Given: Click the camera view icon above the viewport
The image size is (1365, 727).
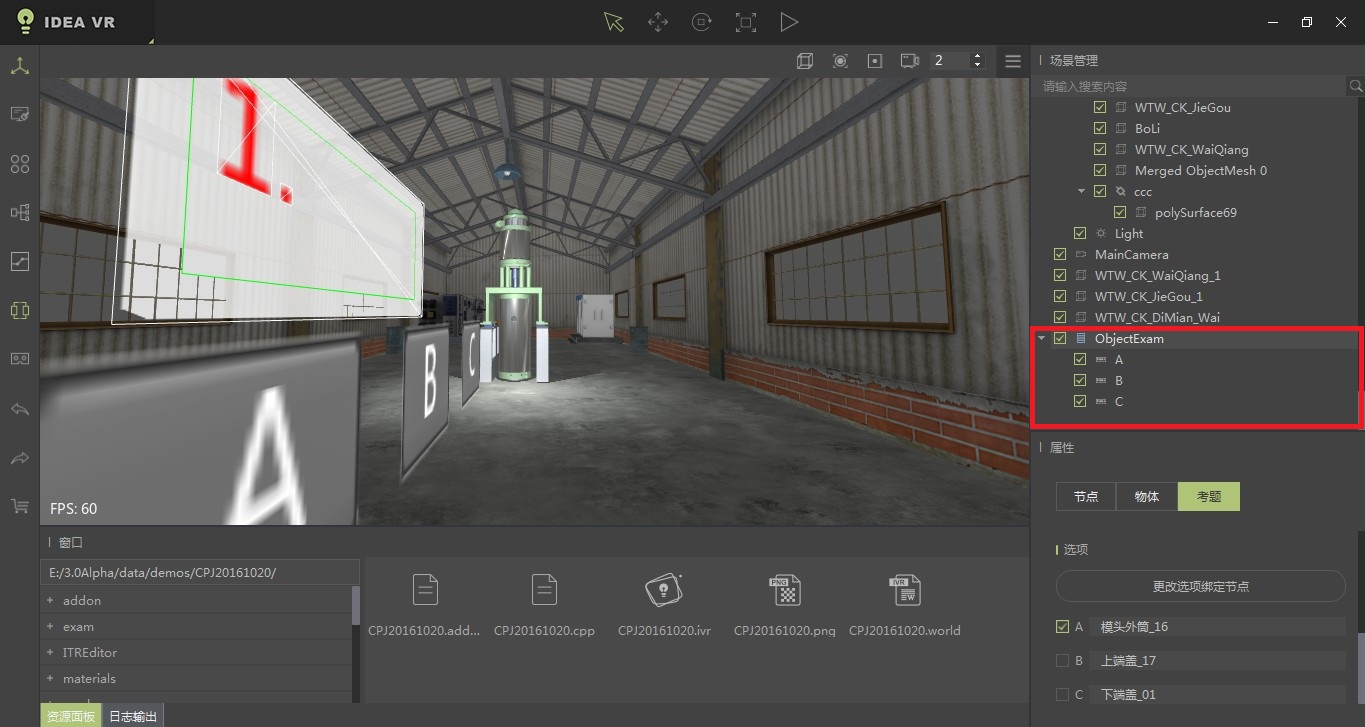Looking at the screenshot, I should click(908, 60).
